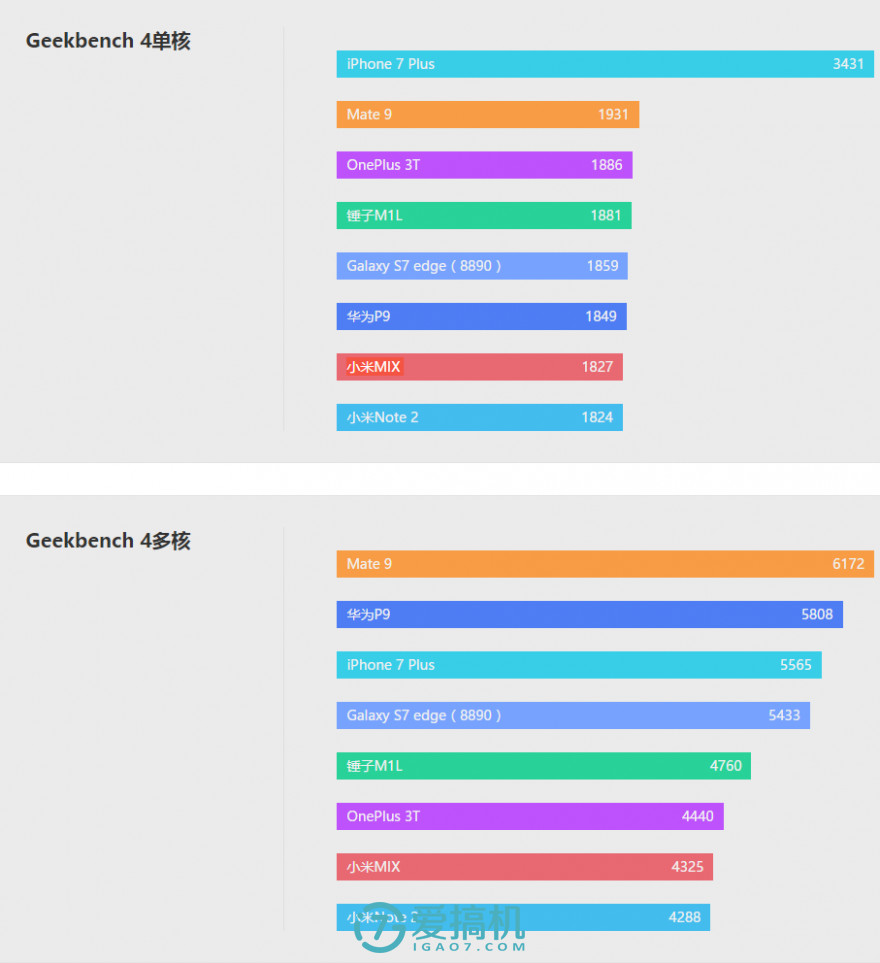The height and width of the screenshot is (963, 880).
Task: Click the 爱搞机 watermark logo icon
Action: (380, 930)
